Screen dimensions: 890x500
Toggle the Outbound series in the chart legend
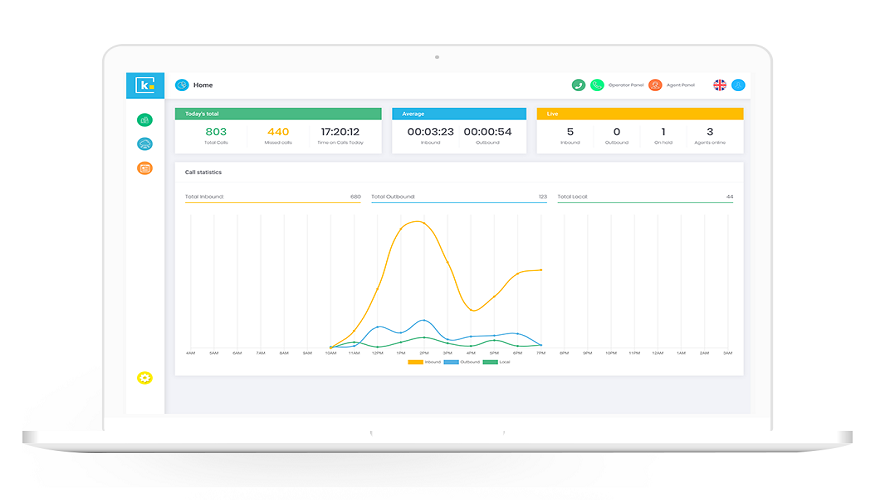462,362
